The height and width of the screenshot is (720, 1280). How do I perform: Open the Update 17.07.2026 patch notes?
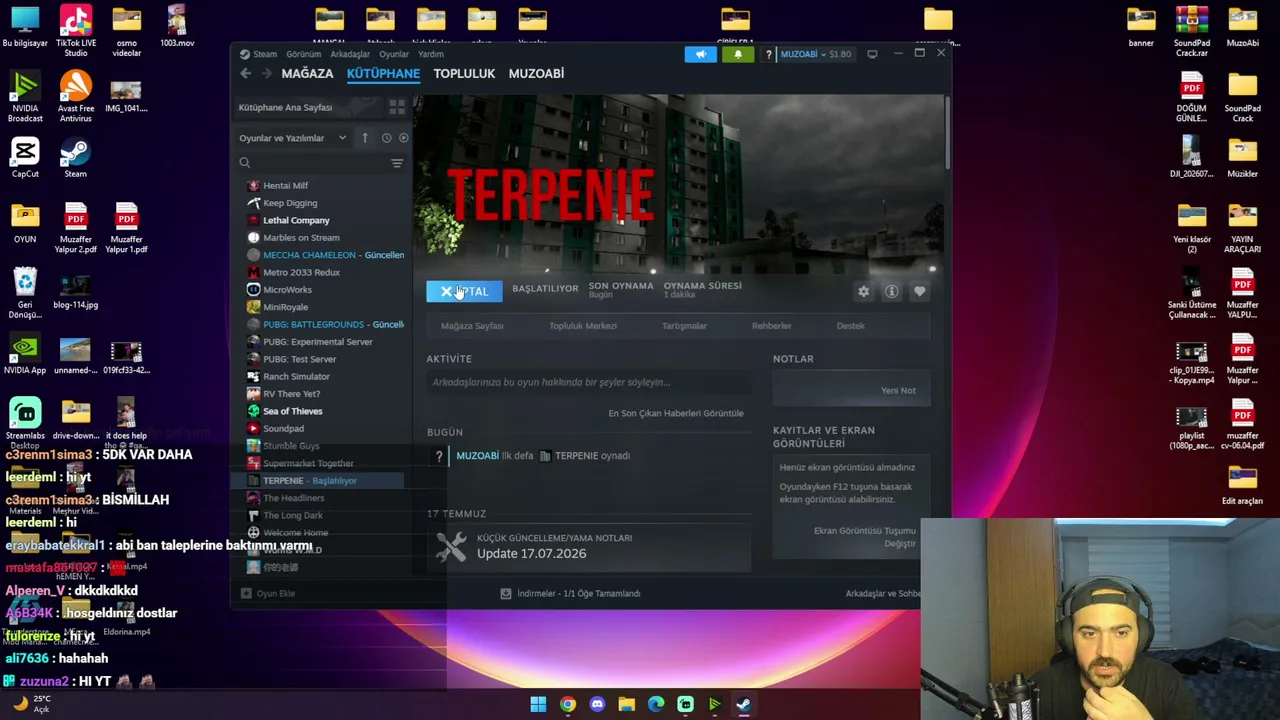click(590, 547)
